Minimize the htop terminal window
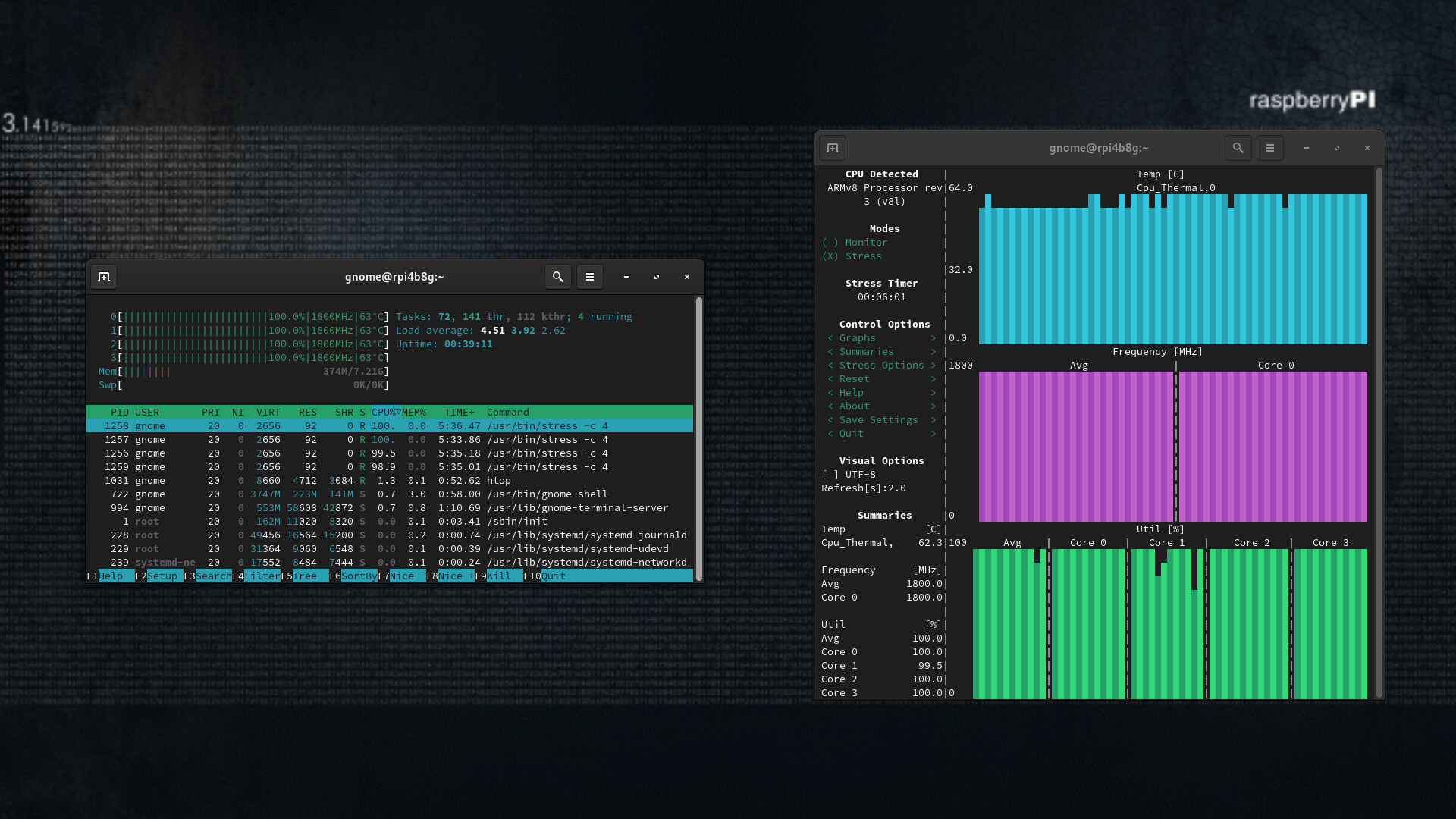Viewport: 1456px width, 819px height. pos(626,277)
